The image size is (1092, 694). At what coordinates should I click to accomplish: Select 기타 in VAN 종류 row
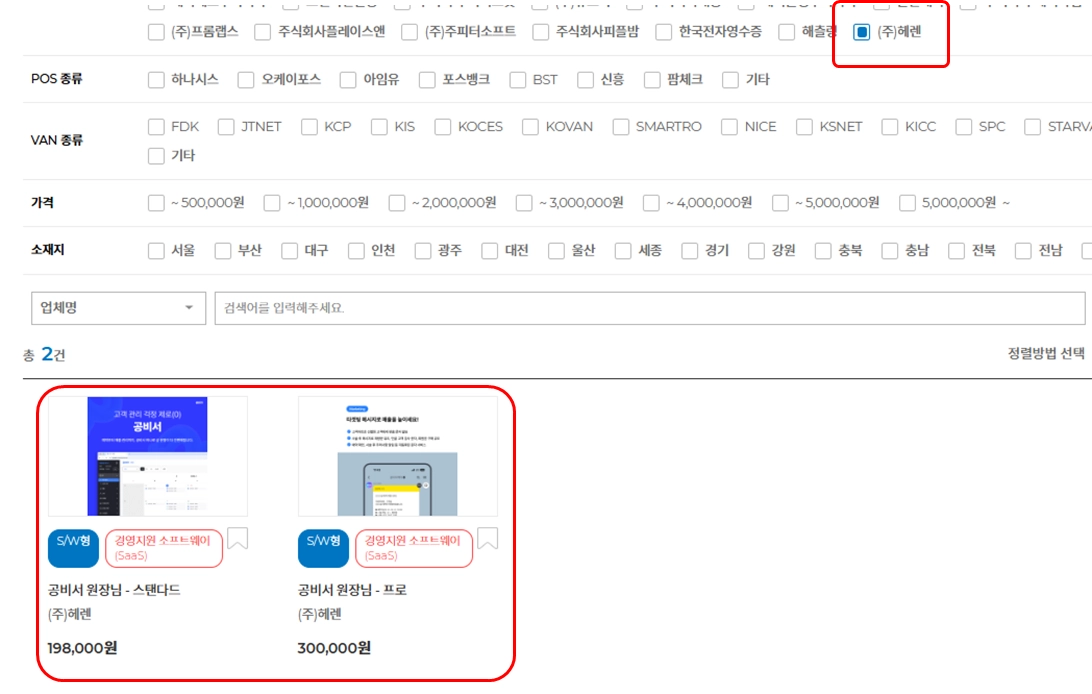156,156
